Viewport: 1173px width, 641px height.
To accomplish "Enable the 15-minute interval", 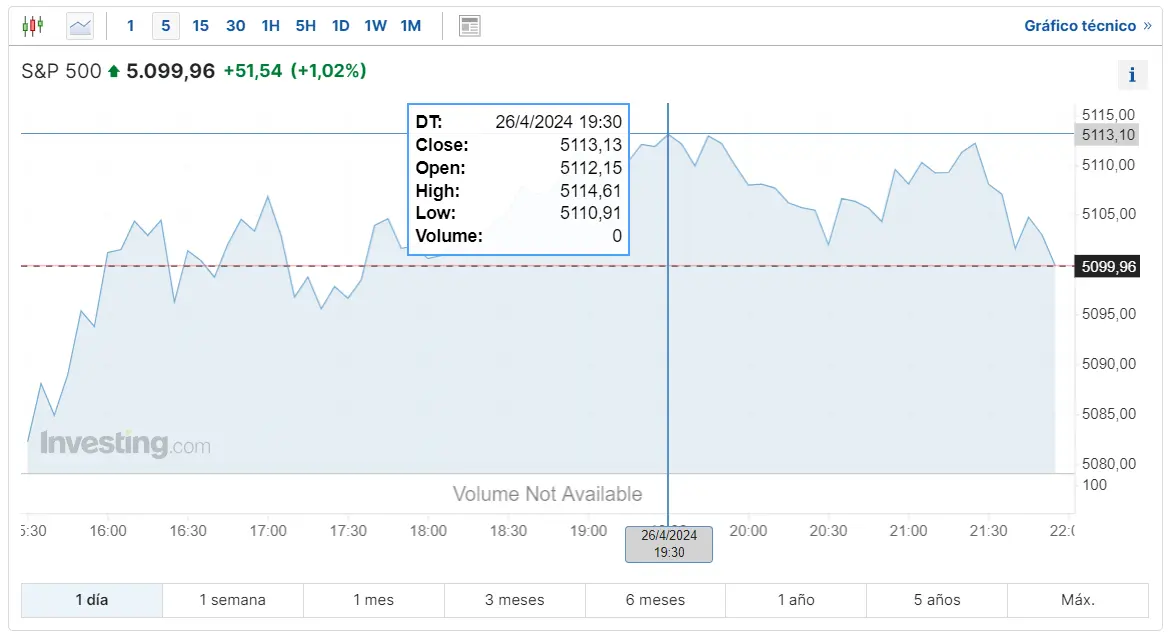I will 200,25.
